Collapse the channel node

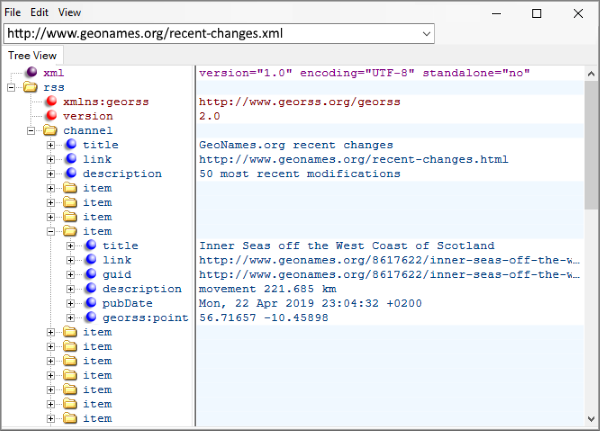pyautogui.click(x=31, y=130)
